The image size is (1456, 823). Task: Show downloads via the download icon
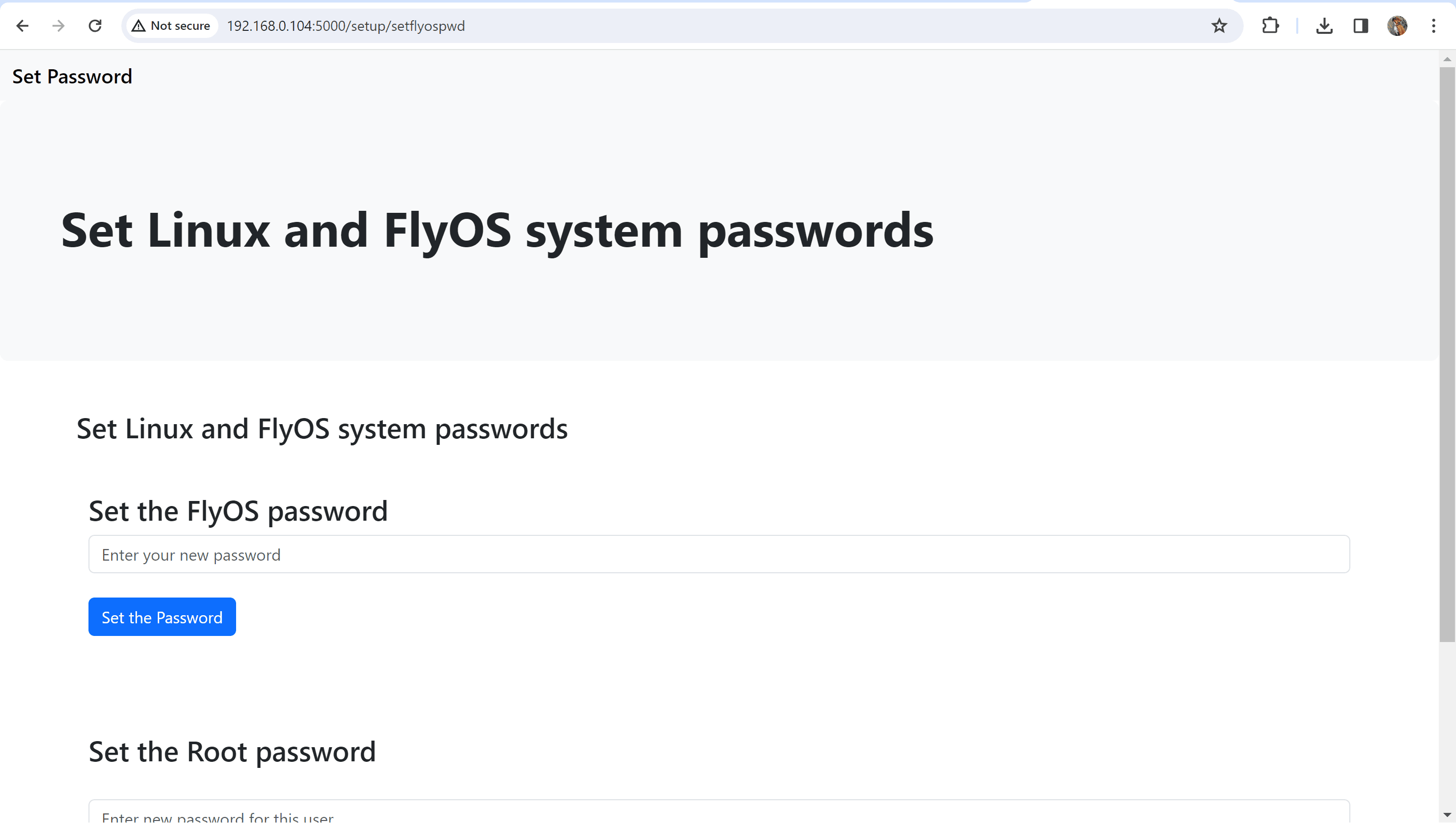(x=1325, y=26)
